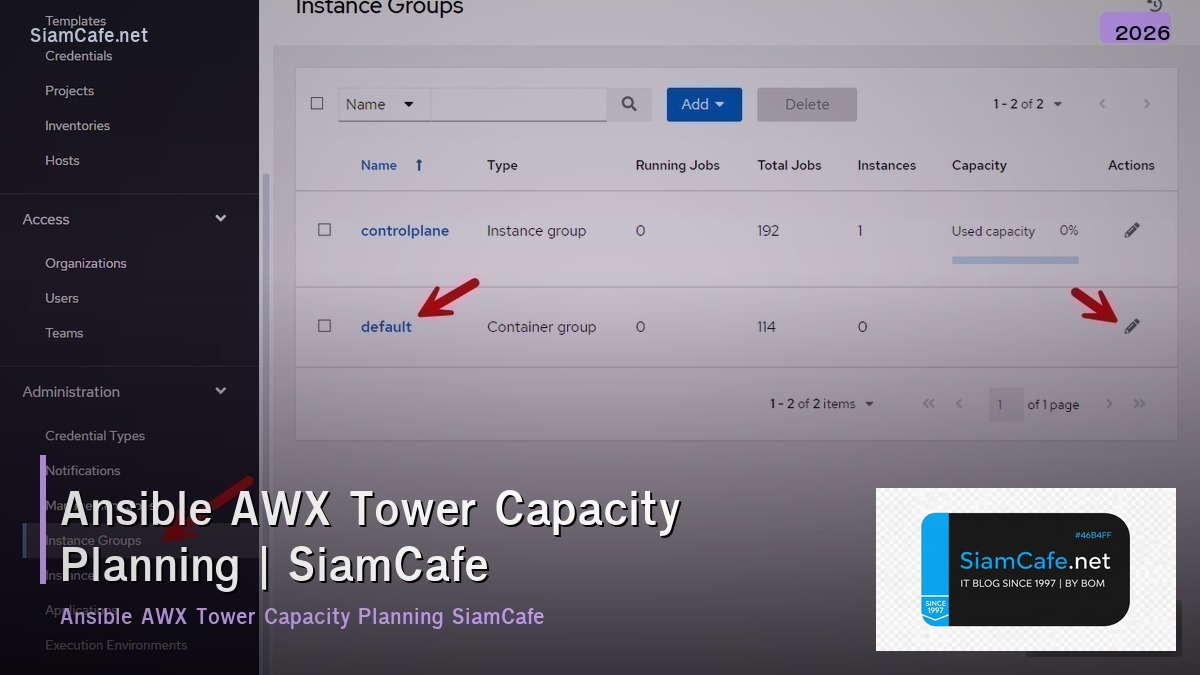Open the Name filter dropdown
Image resolution: width=1200 pixels, height=675 pixels.
(383, 103)
